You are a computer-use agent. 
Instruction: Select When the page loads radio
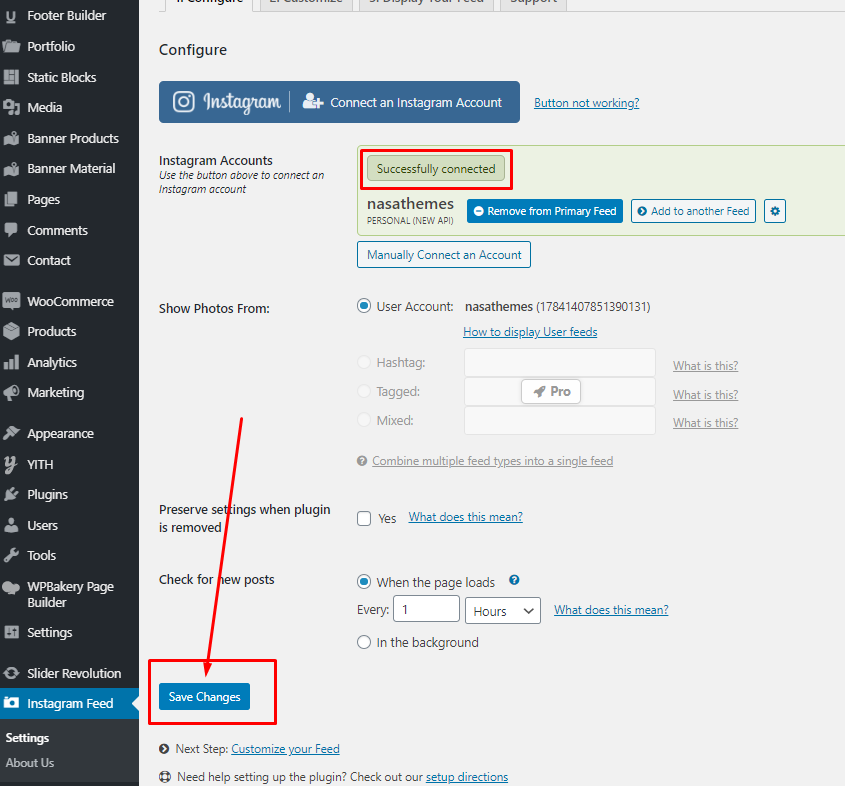(364, 582)
